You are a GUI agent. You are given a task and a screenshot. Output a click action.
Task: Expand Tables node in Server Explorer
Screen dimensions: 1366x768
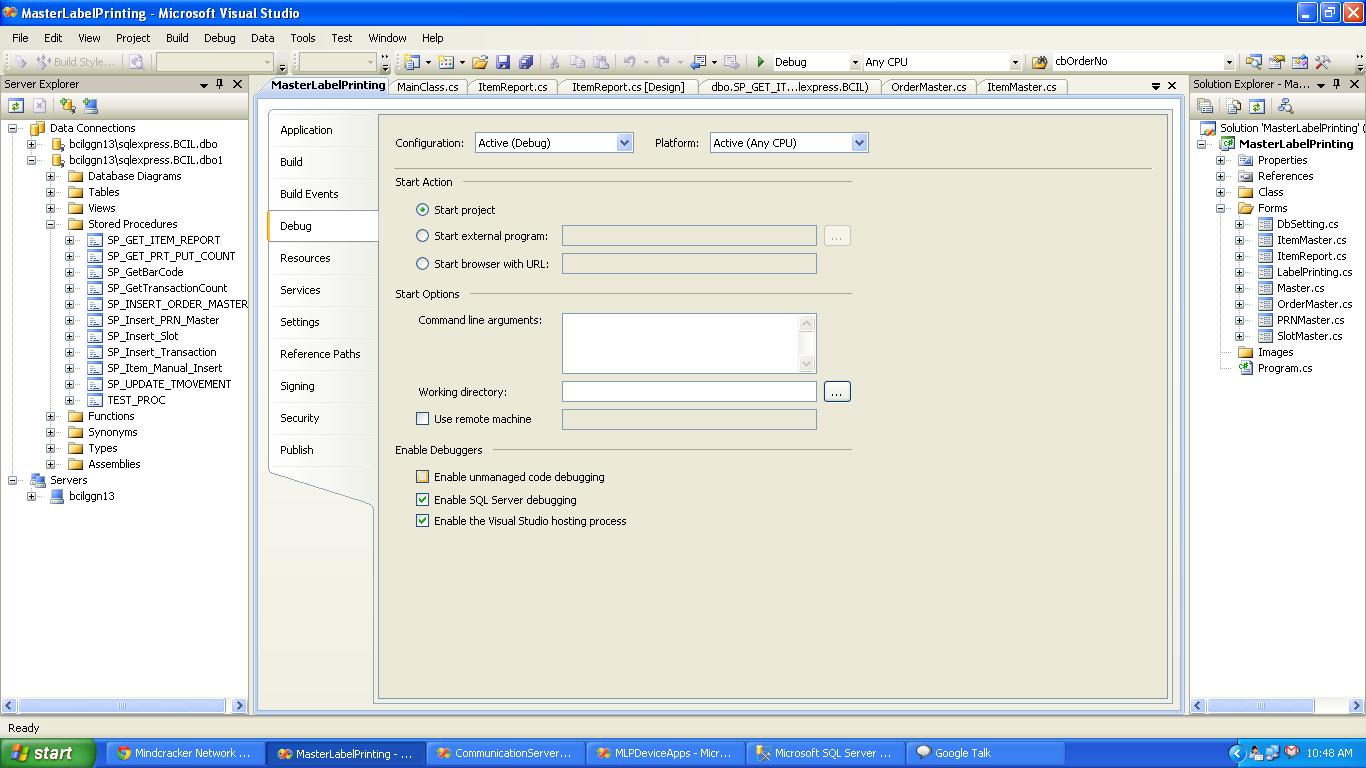50,192
